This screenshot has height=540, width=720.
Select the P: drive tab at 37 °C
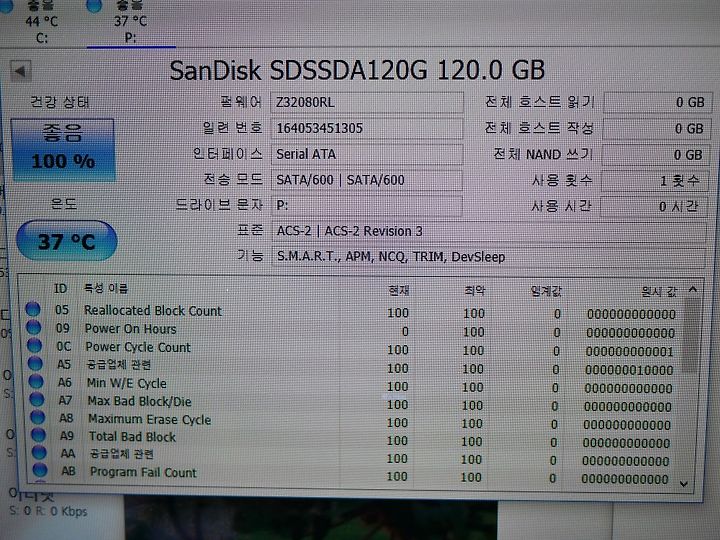click(131, 23)
